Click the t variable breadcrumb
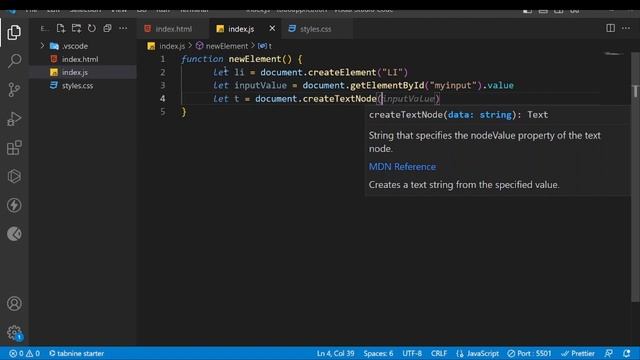 264,46
